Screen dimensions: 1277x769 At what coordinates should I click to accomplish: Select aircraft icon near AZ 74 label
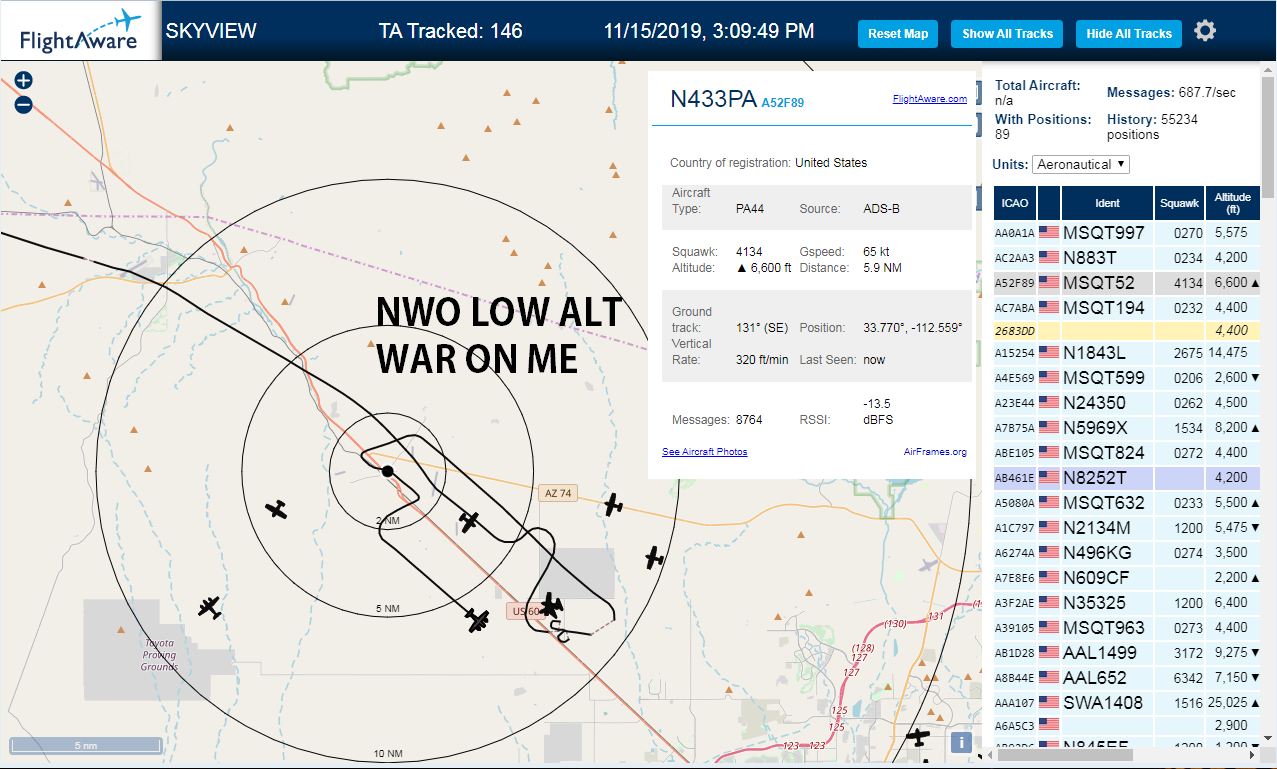click(613, 505)
